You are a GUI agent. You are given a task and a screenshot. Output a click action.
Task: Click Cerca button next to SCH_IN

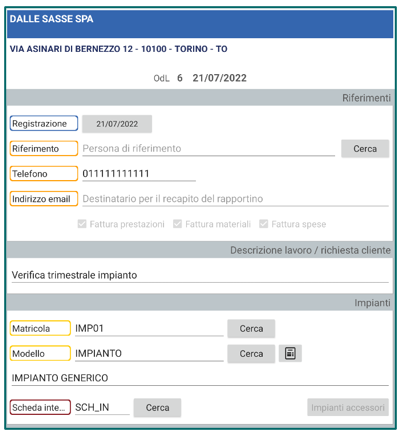point(157,408)
